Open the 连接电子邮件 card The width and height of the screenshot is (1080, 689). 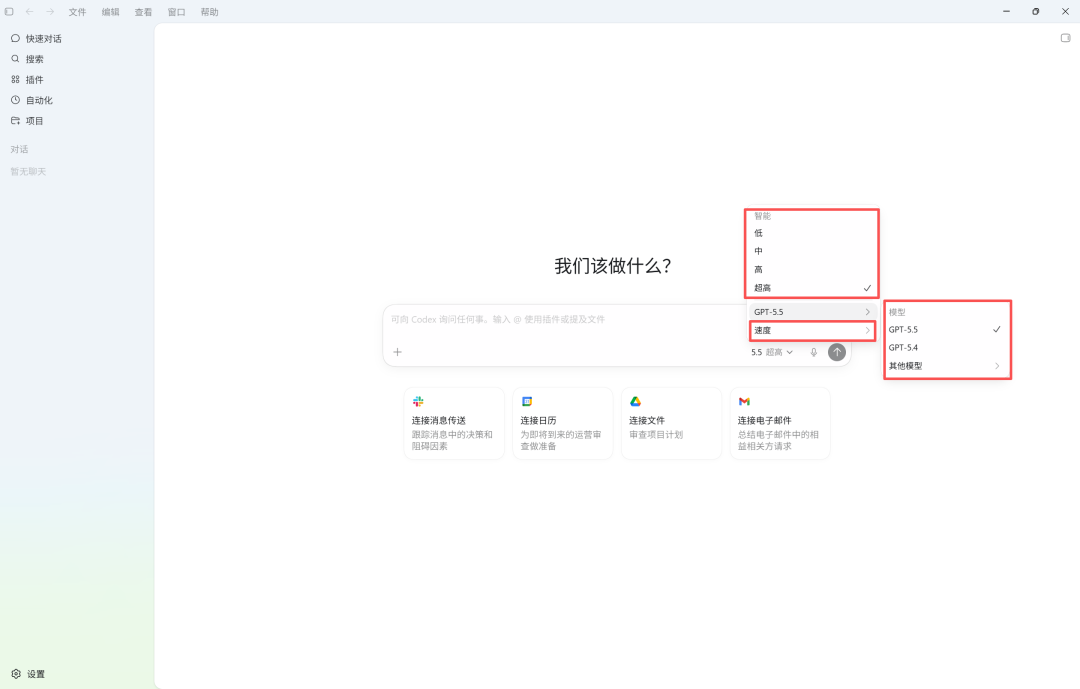(780, 423)
